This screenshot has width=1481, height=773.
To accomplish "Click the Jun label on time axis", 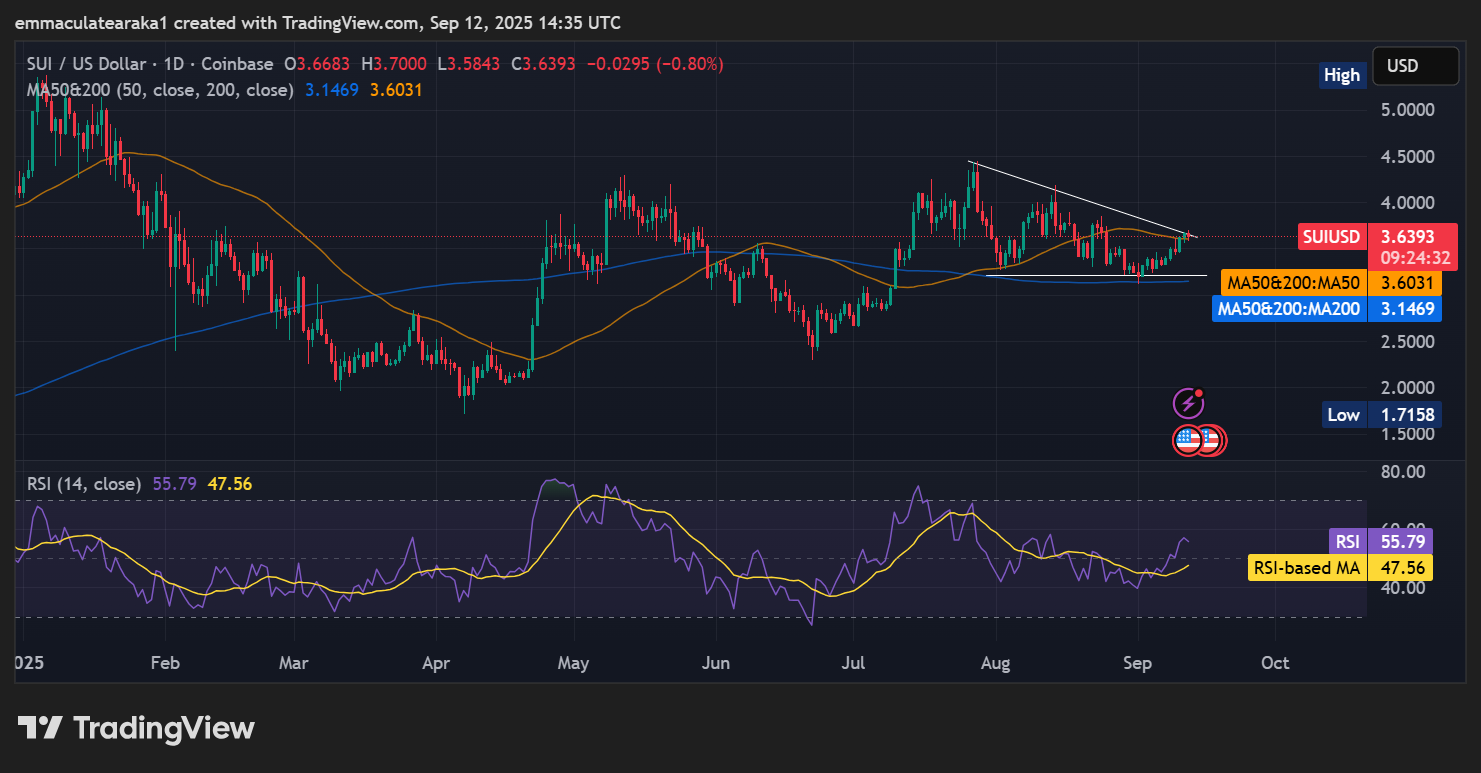I will coord(715,663).
